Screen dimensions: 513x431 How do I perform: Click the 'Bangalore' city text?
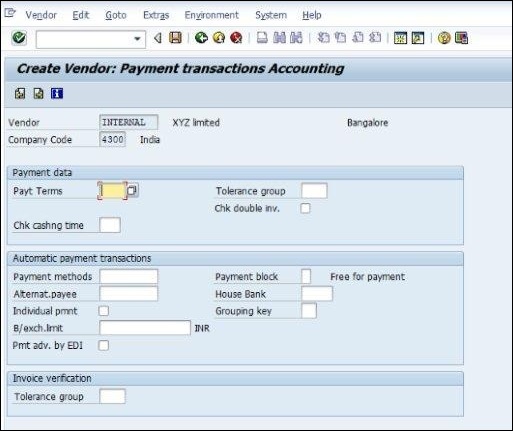tap(367, 123)
